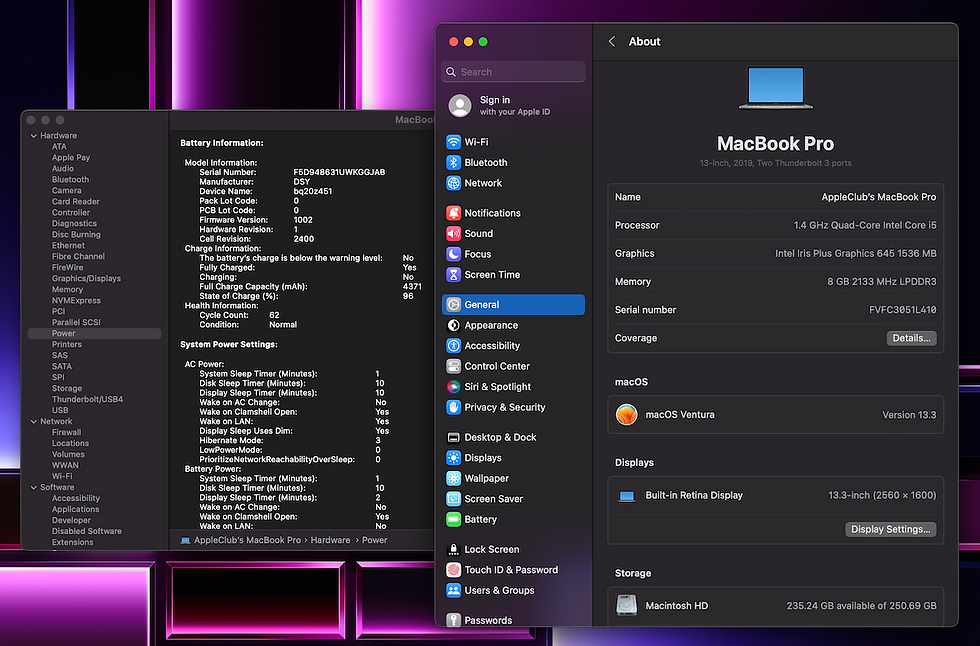Collapse the Software tree section
The height and width of the screenshot is (646, 980).
(34, 487)
